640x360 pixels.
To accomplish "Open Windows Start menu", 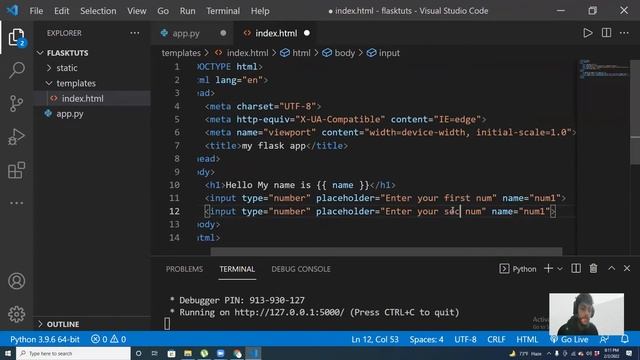I will pos(8,353).
